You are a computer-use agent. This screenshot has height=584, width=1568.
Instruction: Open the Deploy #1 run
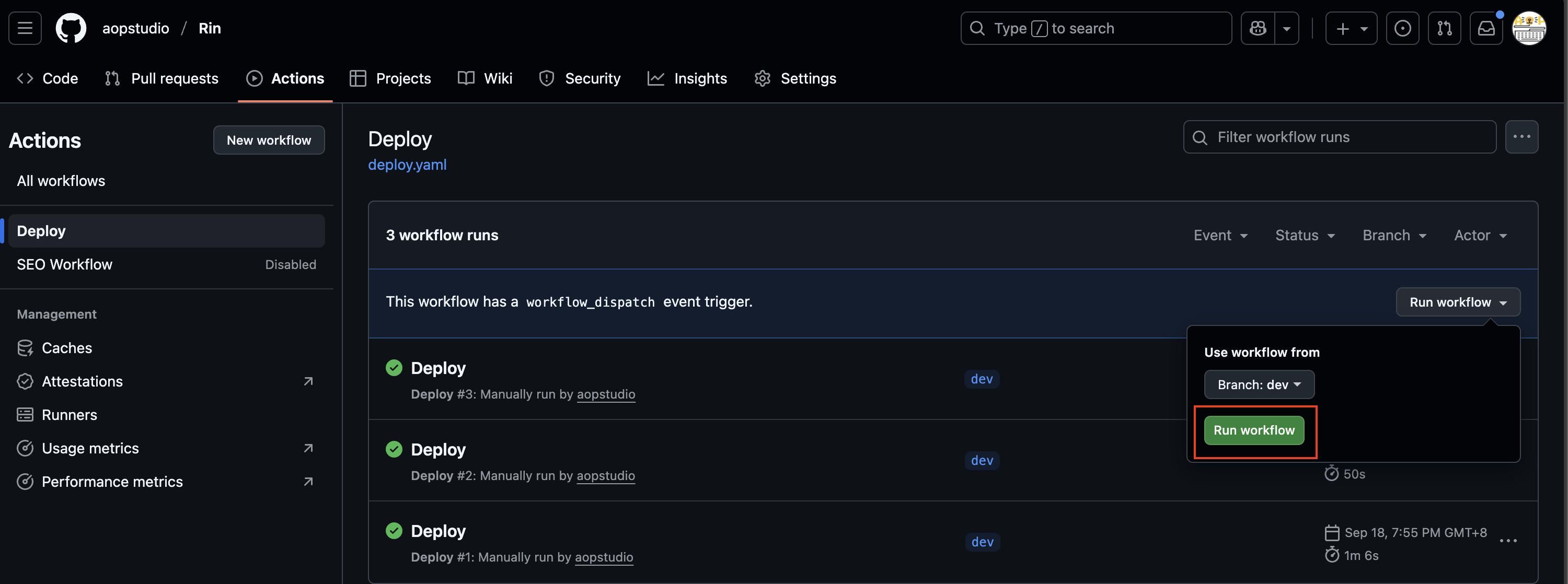[439, 531]
